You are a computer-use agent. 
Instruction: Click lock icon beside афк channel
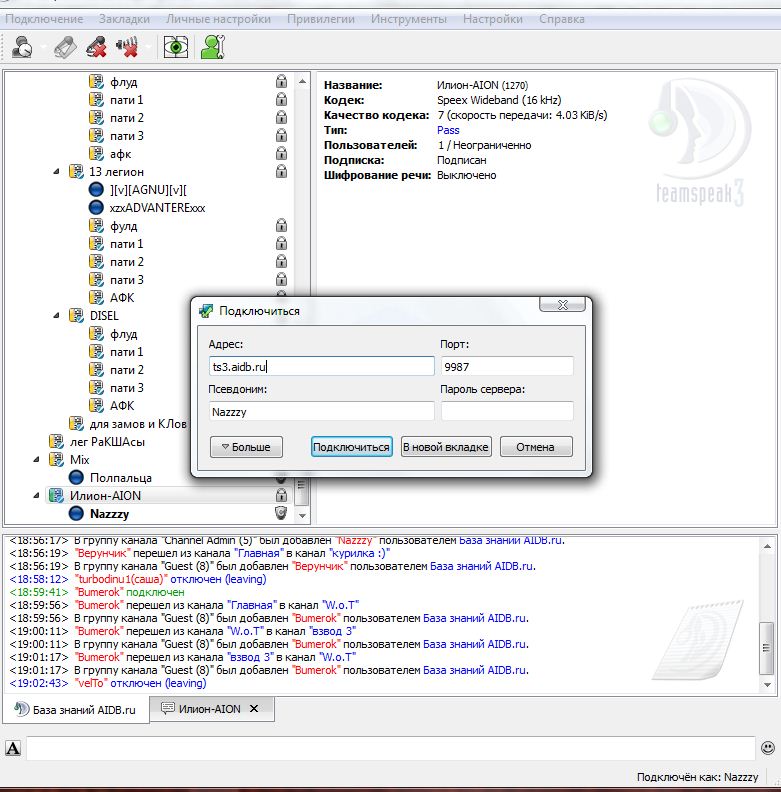(281, 153)
